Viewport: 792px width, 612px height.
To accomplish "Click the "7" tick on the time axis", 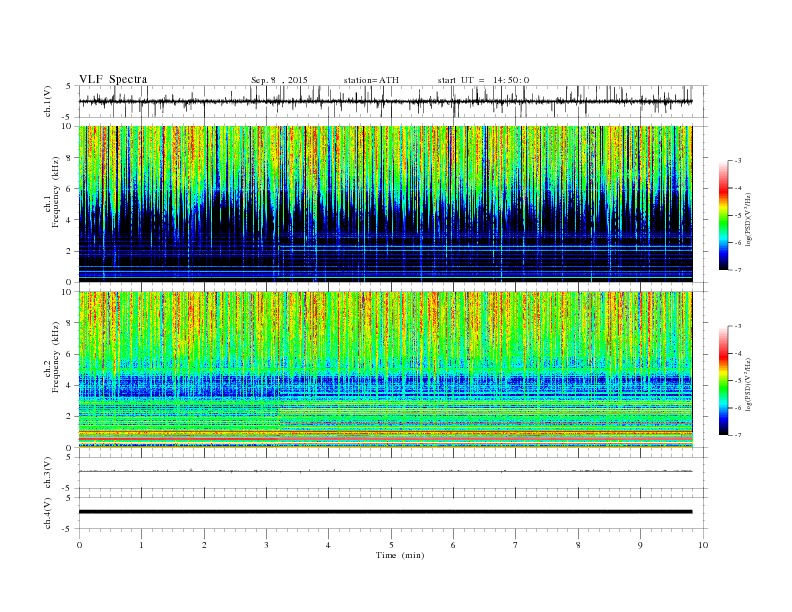I will 516,545.
